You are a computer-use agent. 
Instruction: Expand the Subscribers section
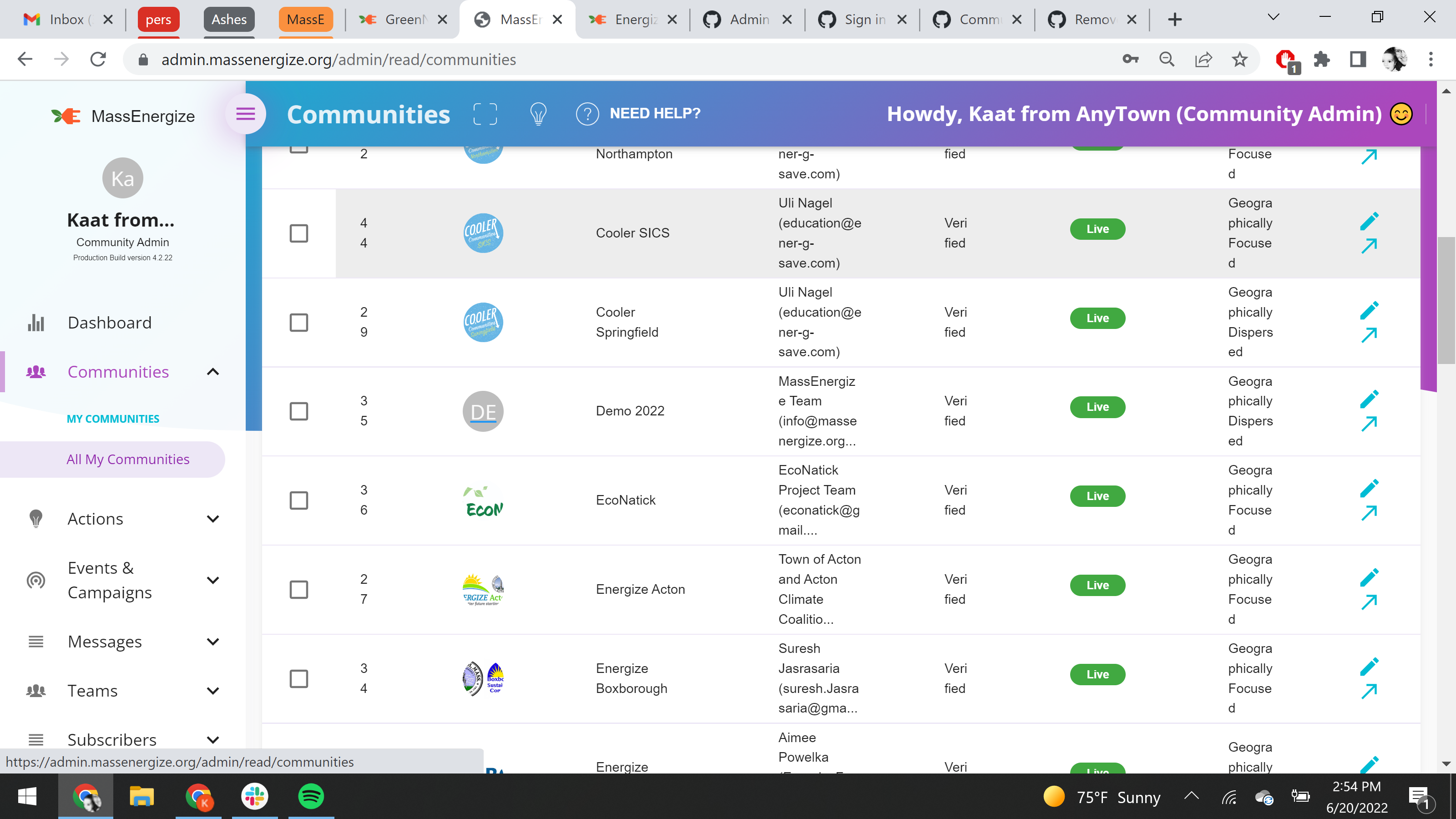pyautogui.click(x=212, y=739)
